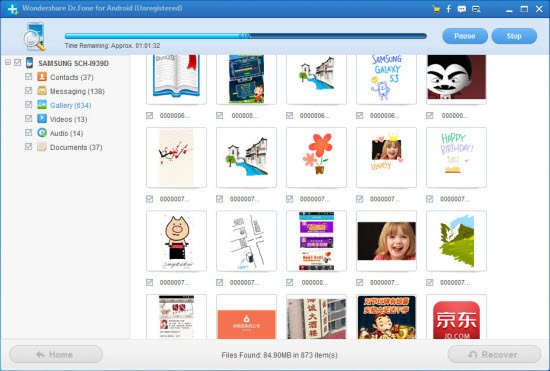Uncheck the plum blossom image checkbox

pos(149,199)
